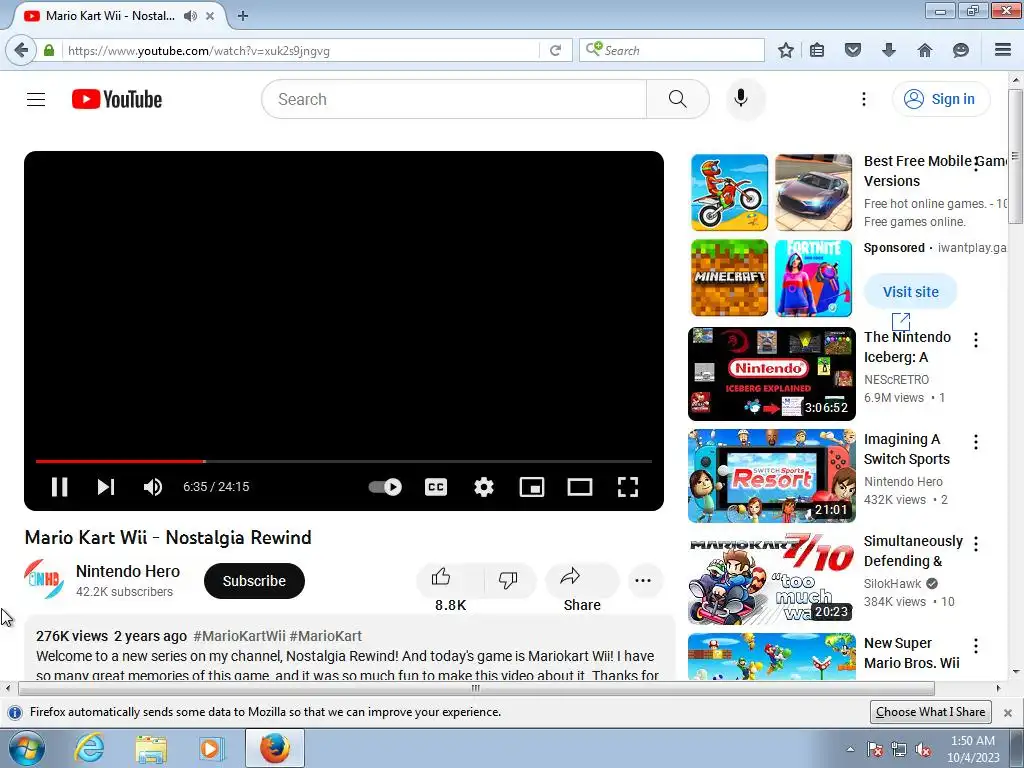The image size is (1024, 768).
Task: Click Visit site on sponsored ad
Action: pyautogui.click(x=910, y=292)
